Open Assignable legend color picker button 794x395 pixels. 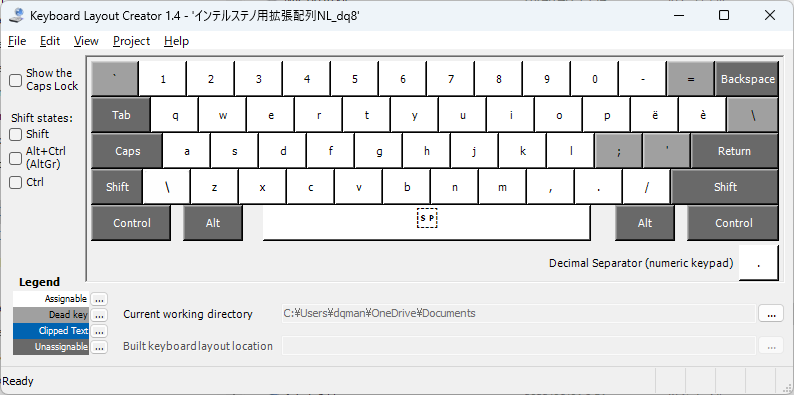(x=99, y=299)
